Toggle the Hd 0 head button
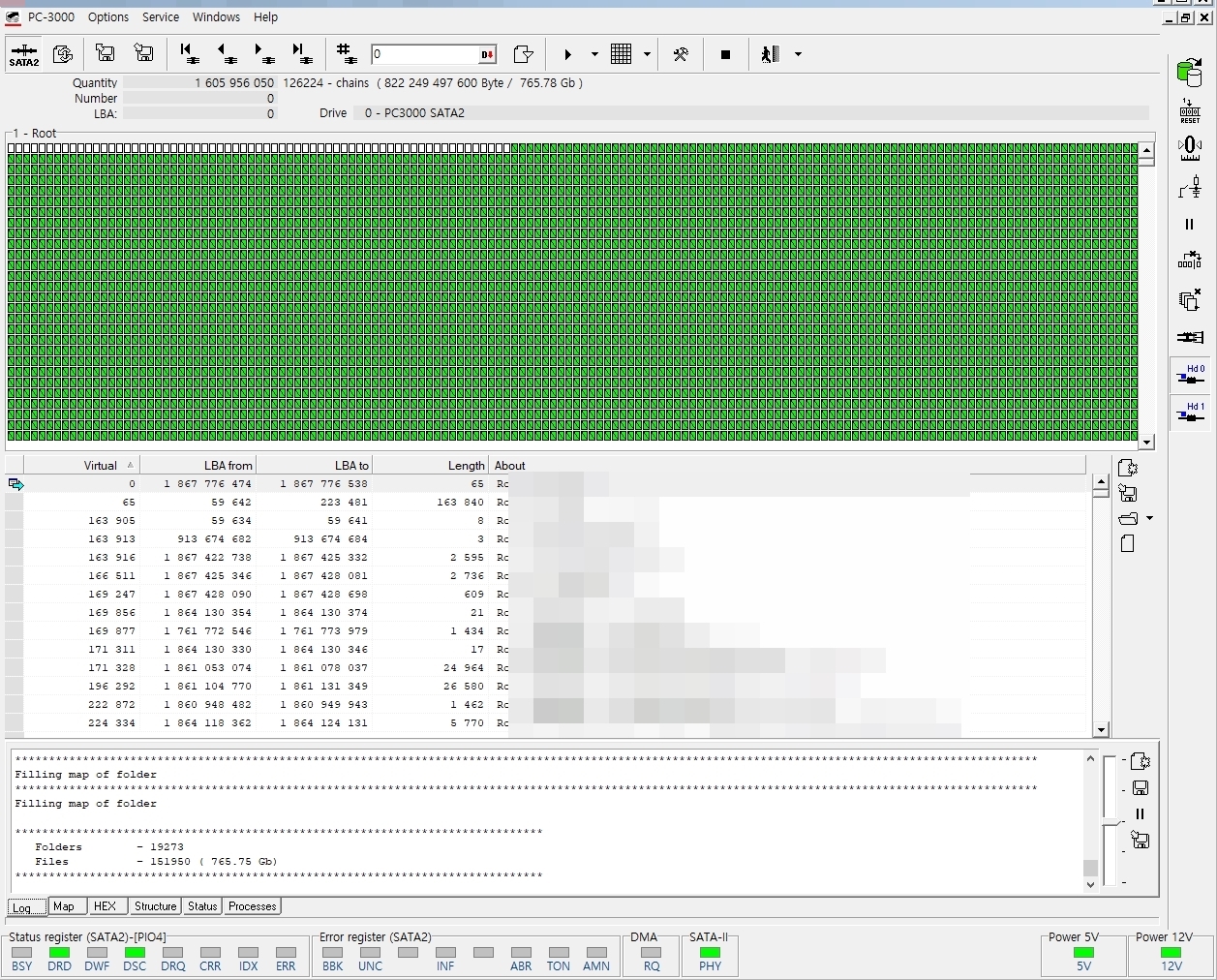This screenshot has height=980, width=1217. 1190,375
